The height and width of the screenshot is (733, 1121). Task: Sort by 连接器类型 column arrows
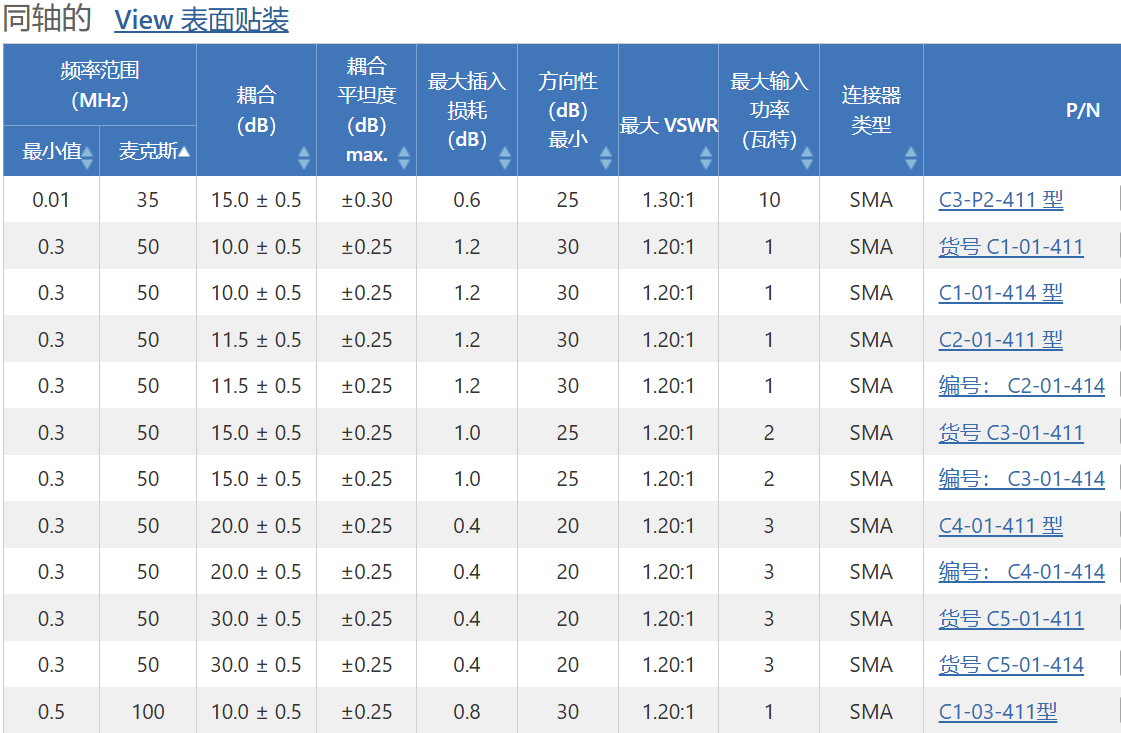coord(910,157)
